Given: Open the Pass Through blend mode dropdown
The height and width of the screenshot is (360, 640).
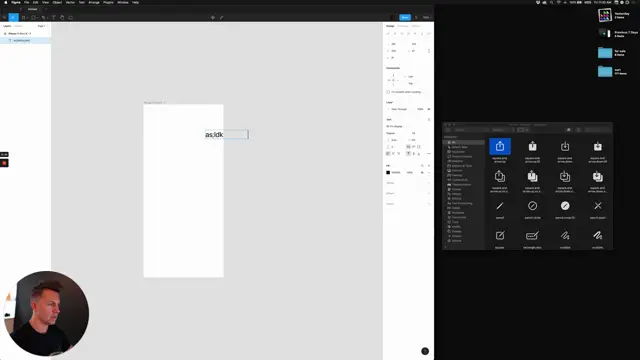Looking at the screenshot, I should click(x=399, y=109).
